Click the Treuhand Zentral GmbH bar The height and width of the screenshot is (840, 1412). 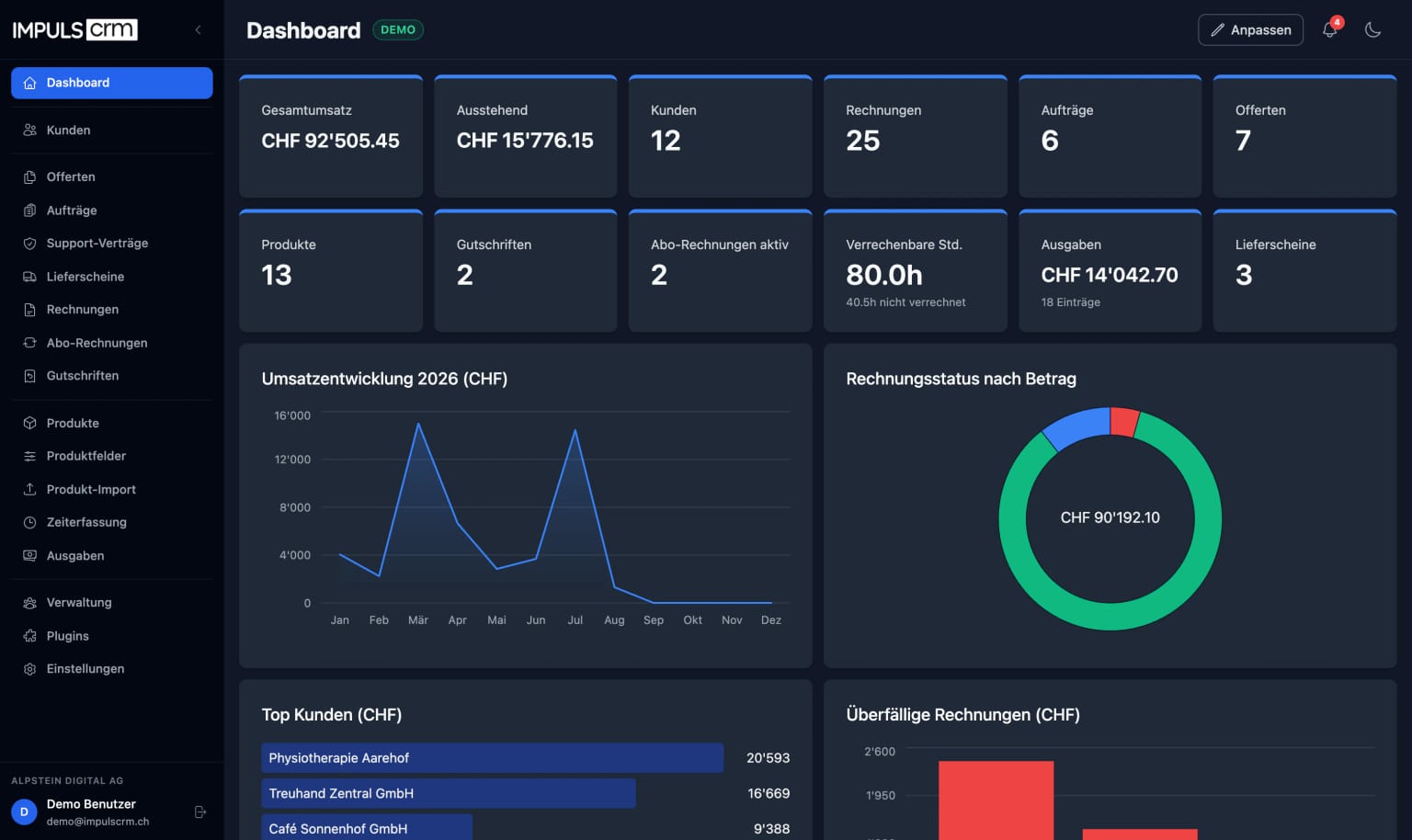coord(449,793)
